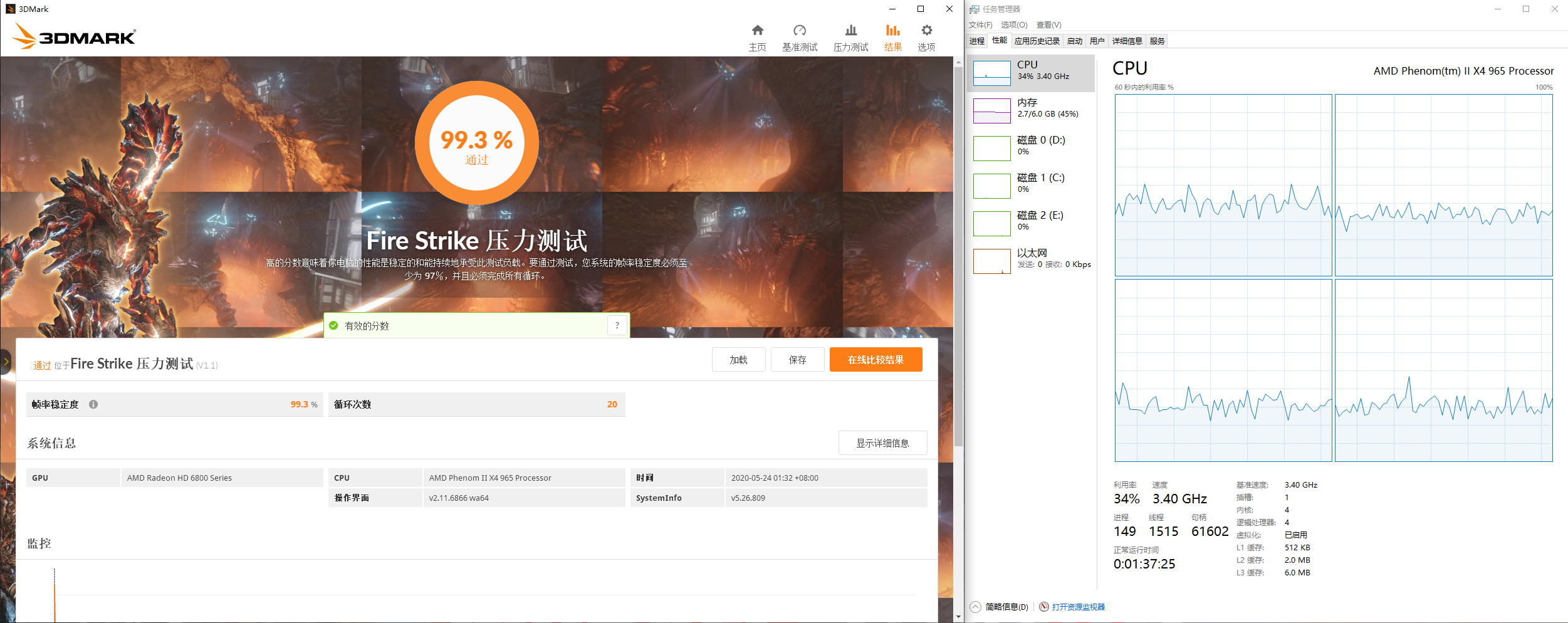The image size is (1568, 623).
Task: Open the stress test icon in 3DMark
Action: click(851, 30)
